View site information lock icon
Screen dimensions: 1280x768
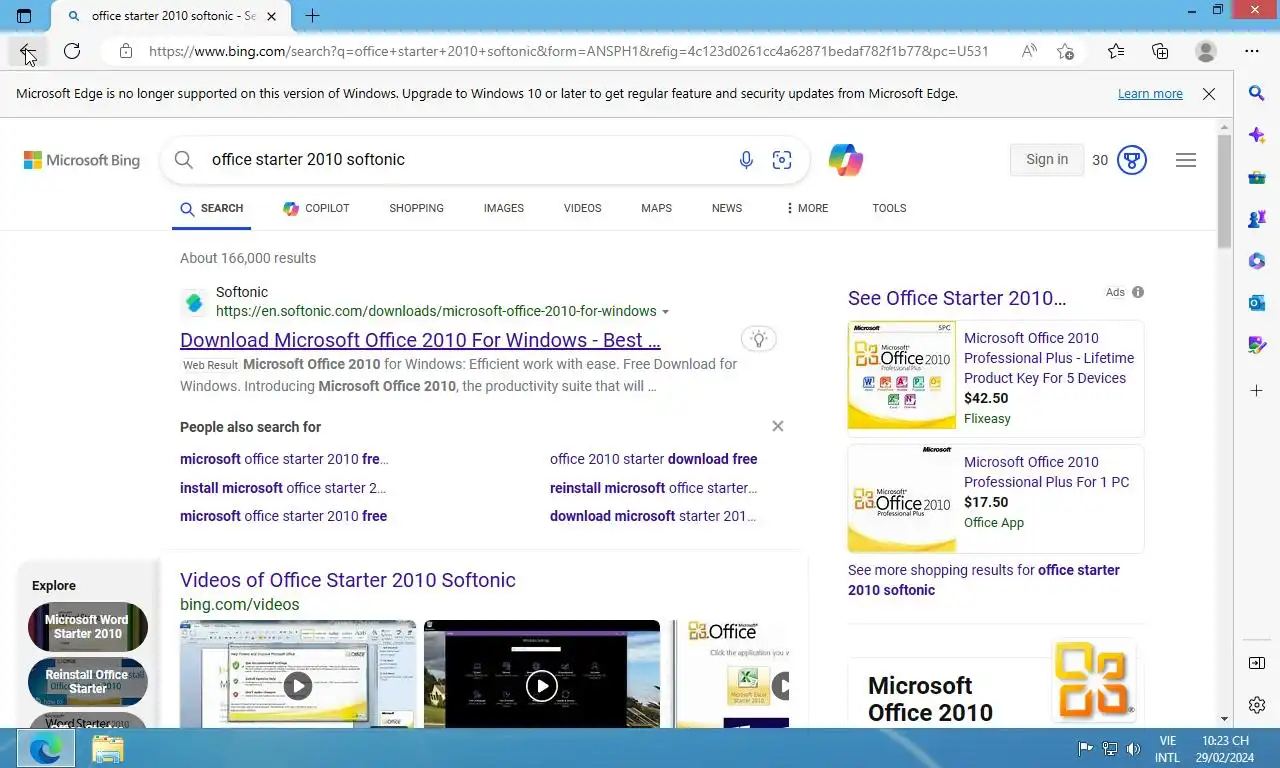(x=125, y=51)
